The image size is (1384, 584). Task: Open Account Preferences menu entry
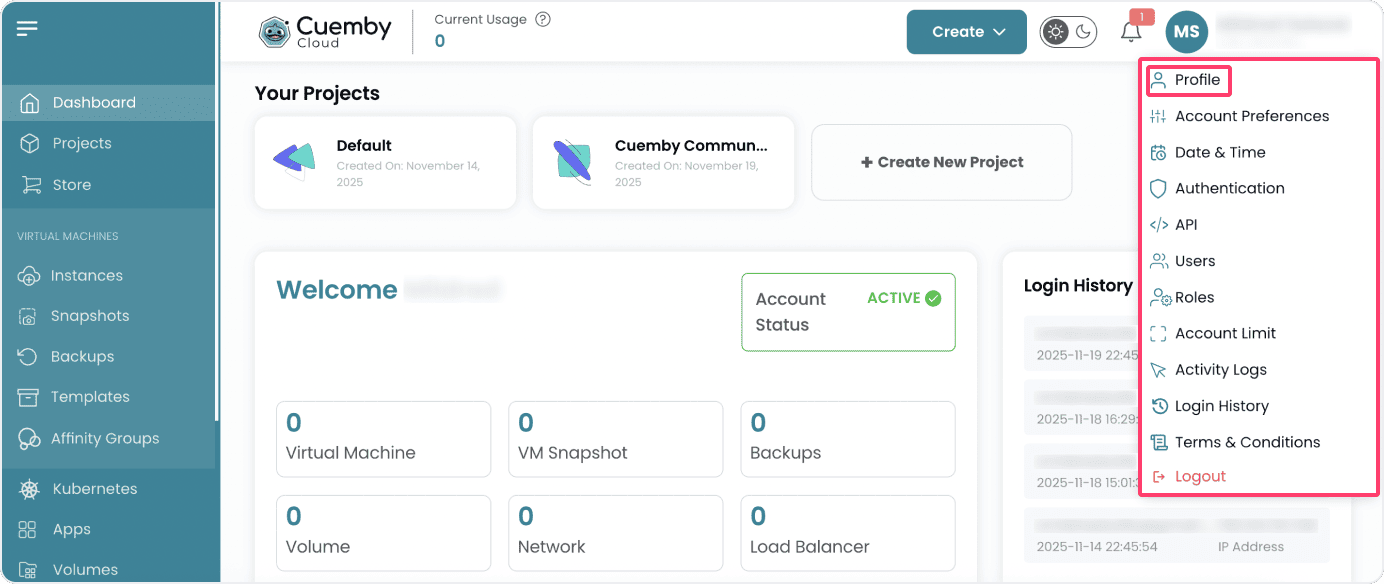(x=1251, y=116)
